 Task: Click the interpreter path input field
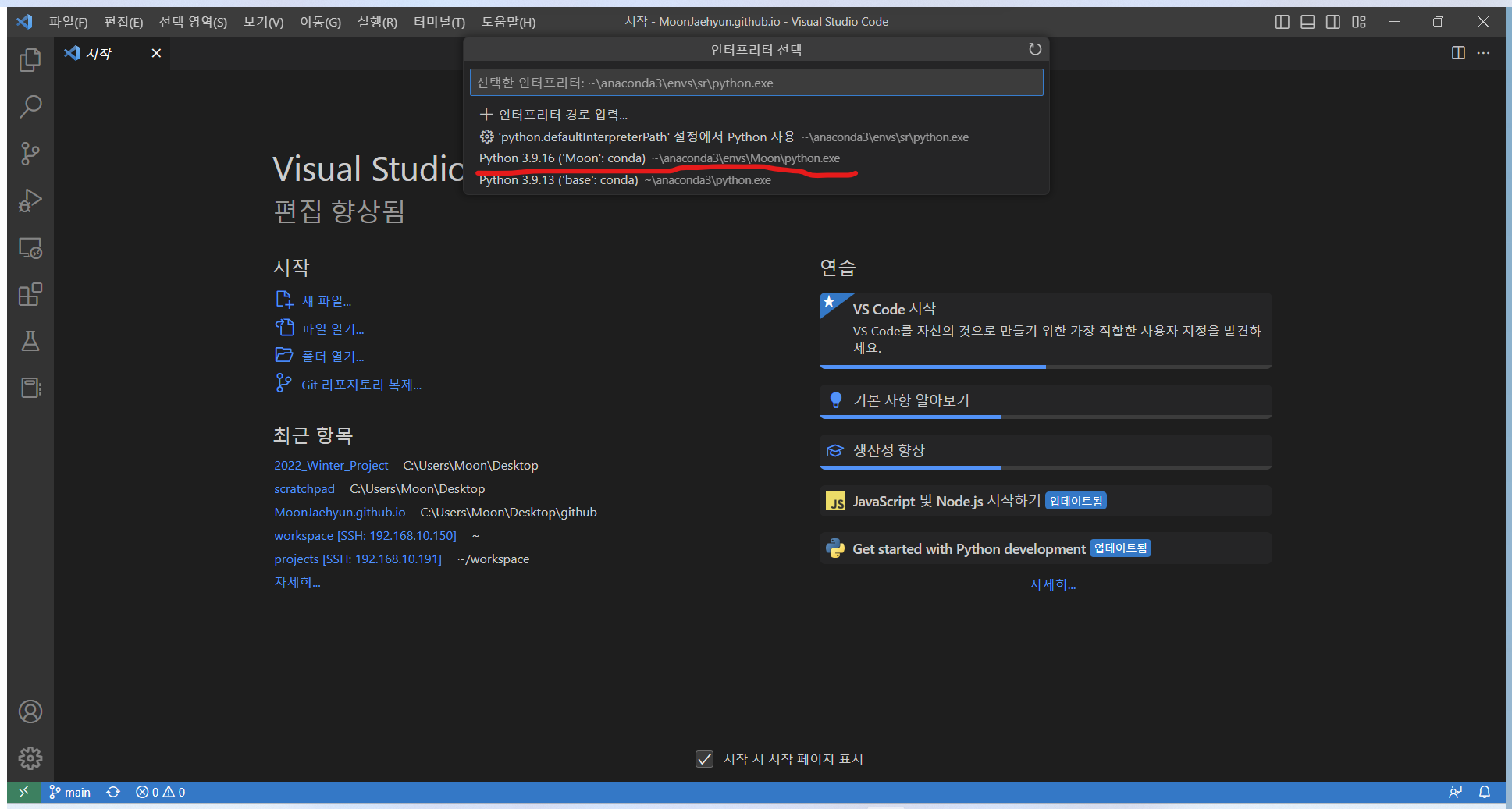point(756,83)
